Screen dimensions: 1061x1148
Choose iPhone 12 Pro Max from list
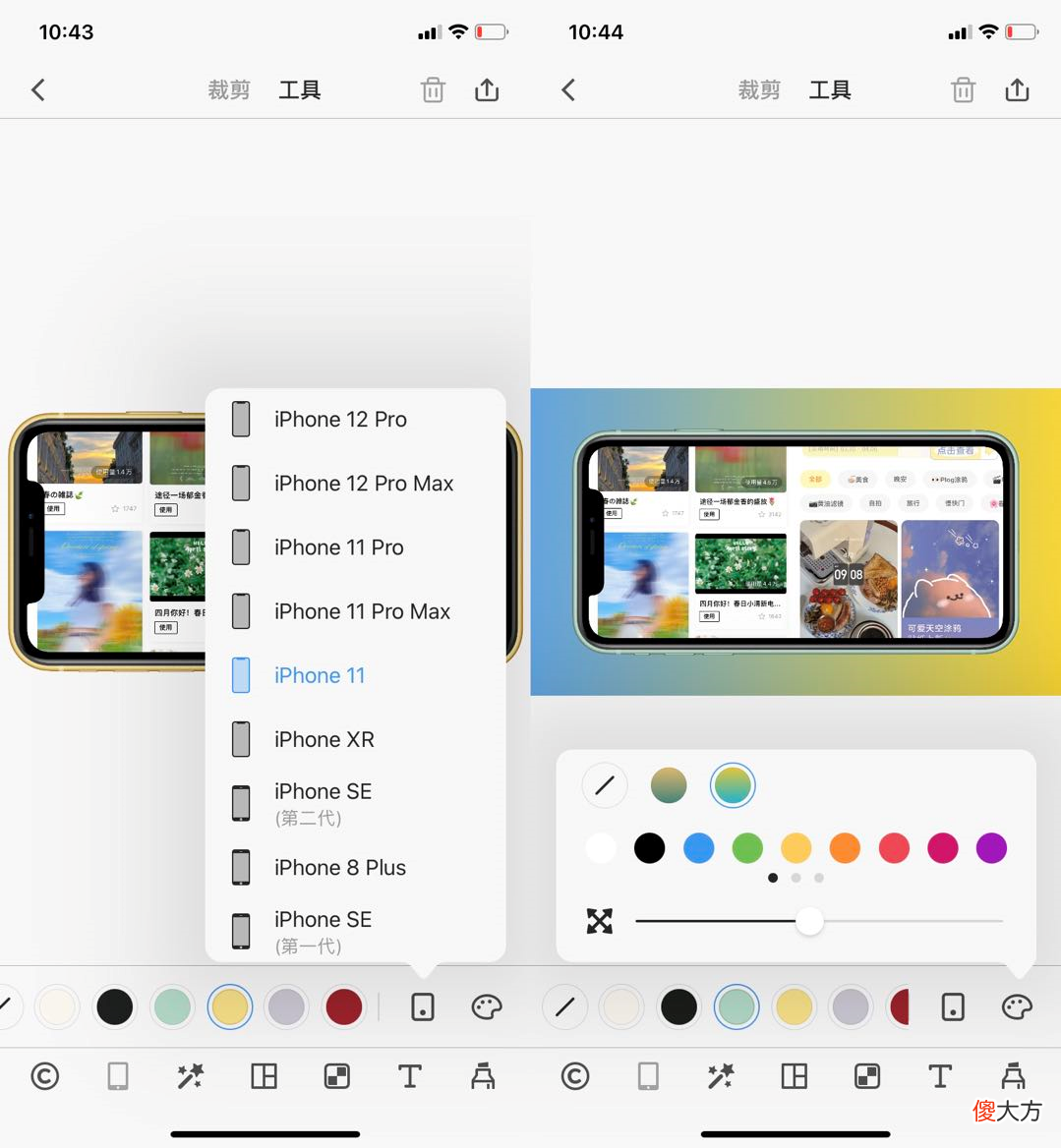pos(356,484)
